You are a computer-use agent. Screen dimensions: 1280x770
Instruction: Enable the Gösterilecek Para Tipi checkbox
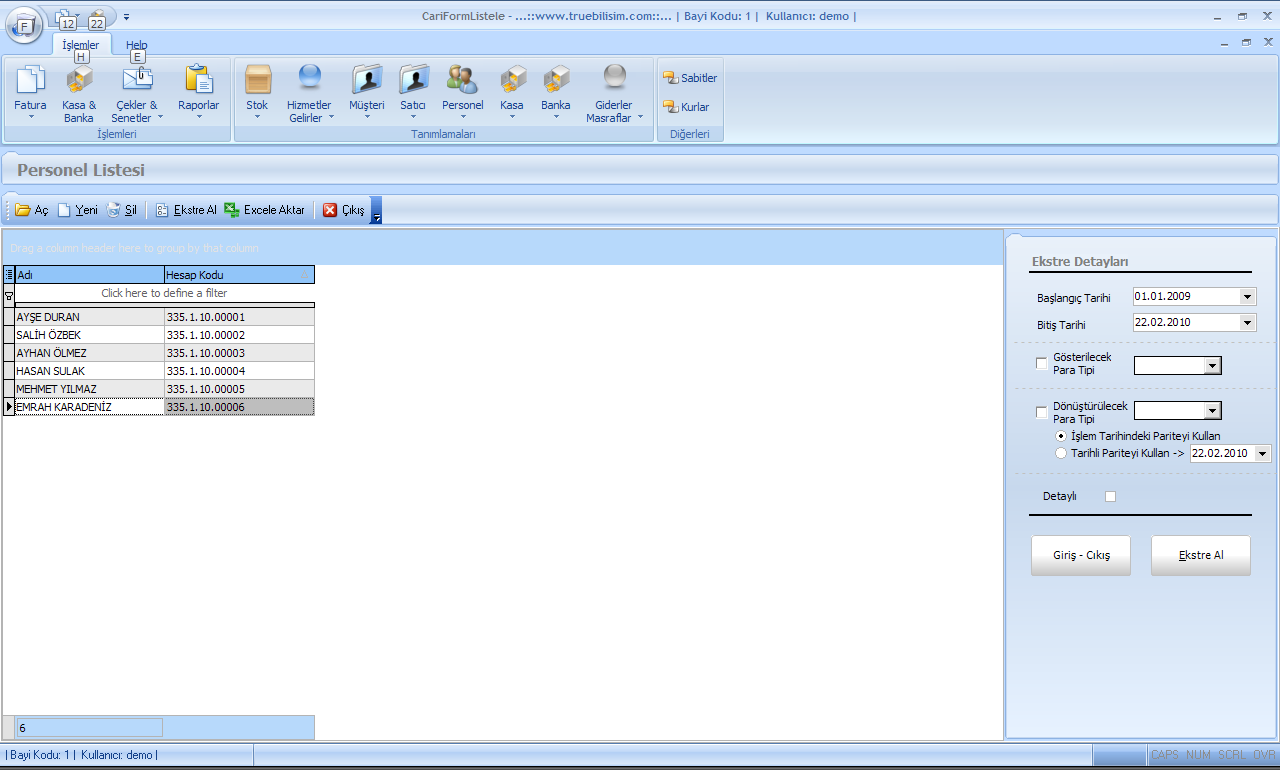click(x=1042, y=364)
